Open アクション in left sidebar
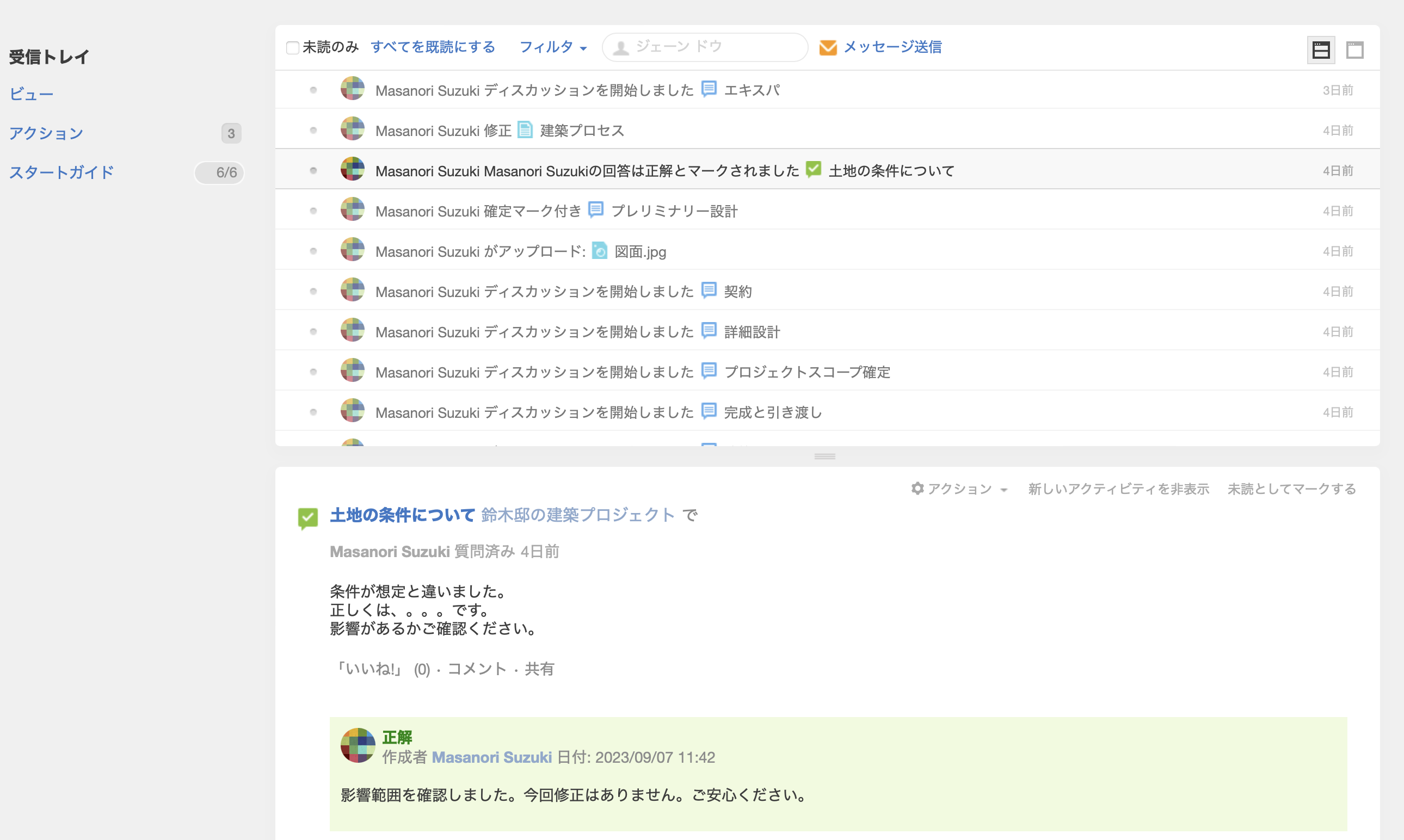1404x840 pixels. click(x=46, y=133)
